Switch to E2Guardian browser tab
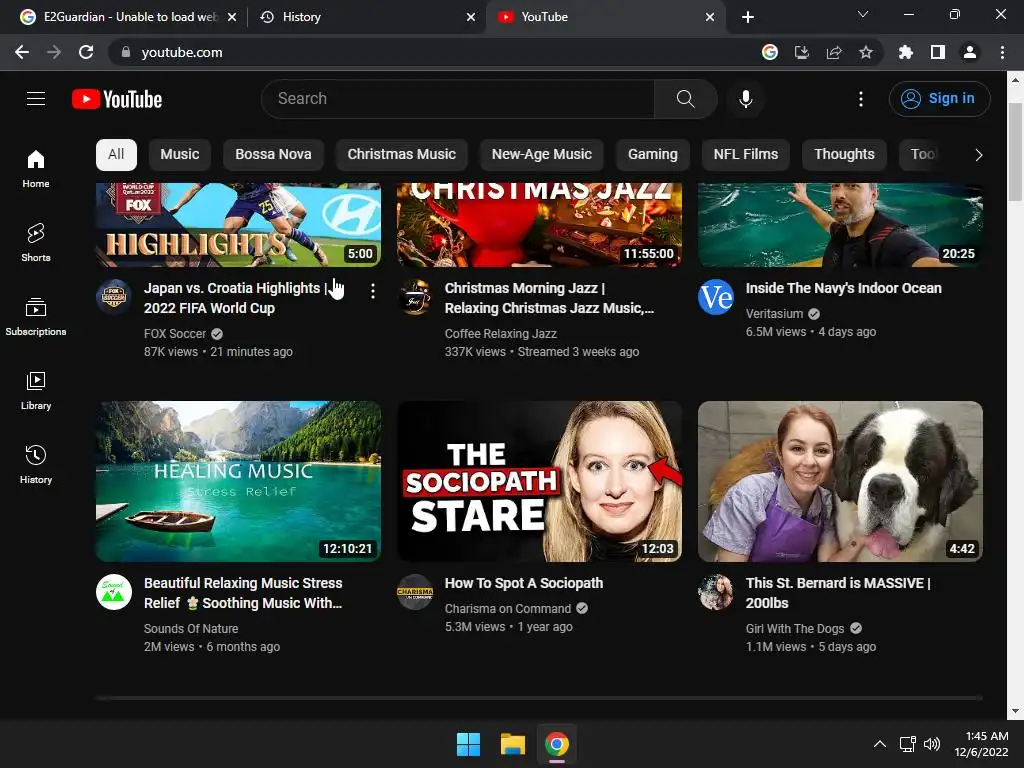This screenshot has width=1024, height=768. (x=123, y=17)
